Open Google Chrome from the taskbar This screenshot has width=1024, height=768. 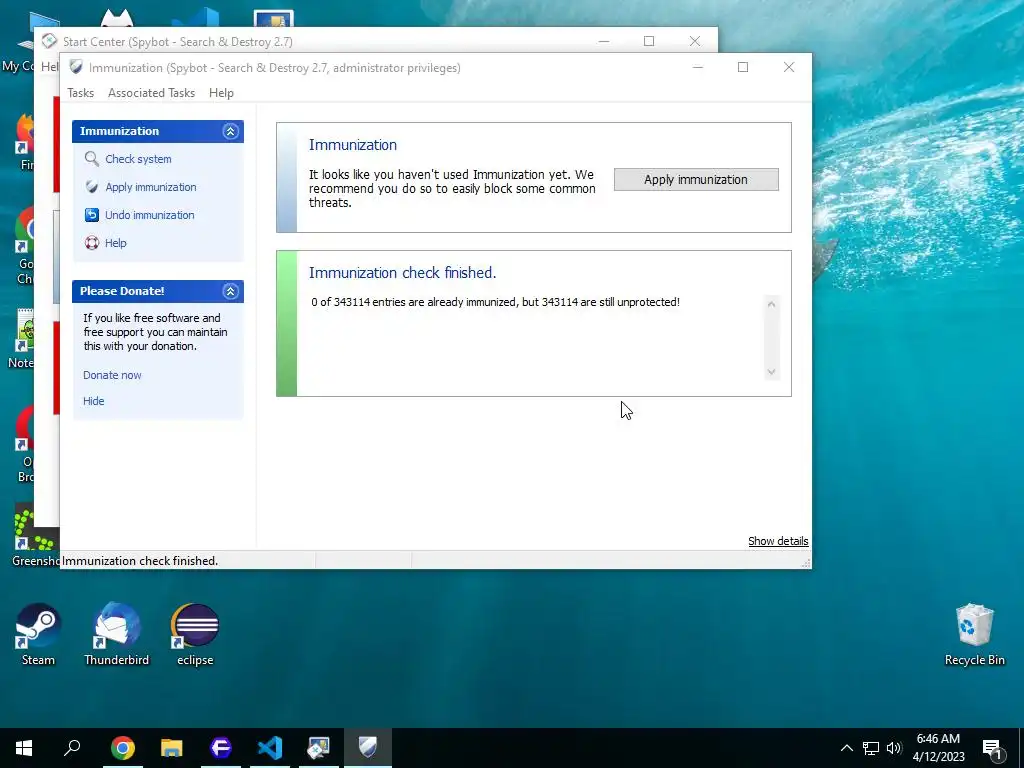click(x=122, y=748)
